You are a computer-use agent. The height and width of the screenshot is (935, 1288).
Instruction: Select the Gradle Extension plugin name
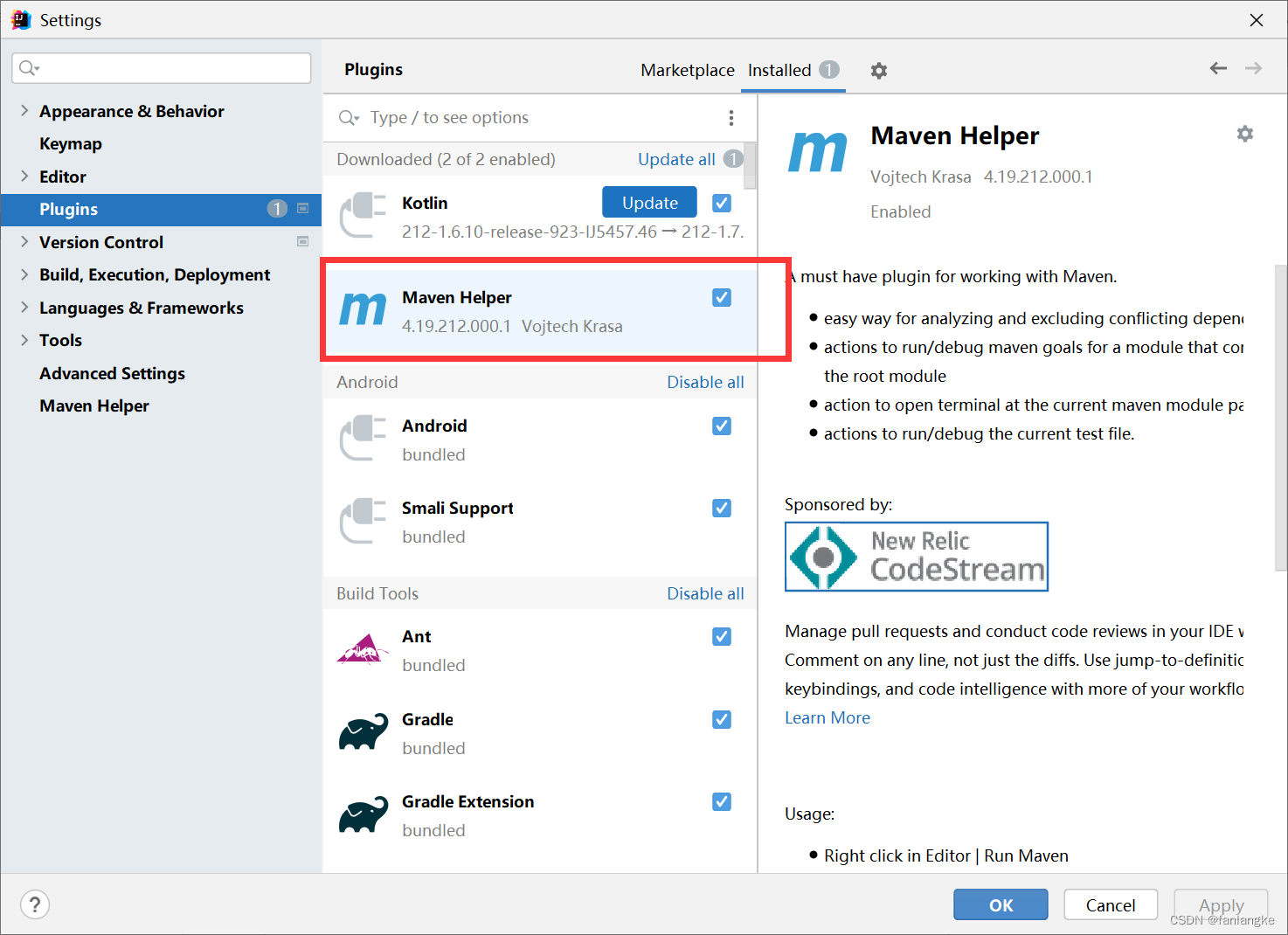(467, 801)
